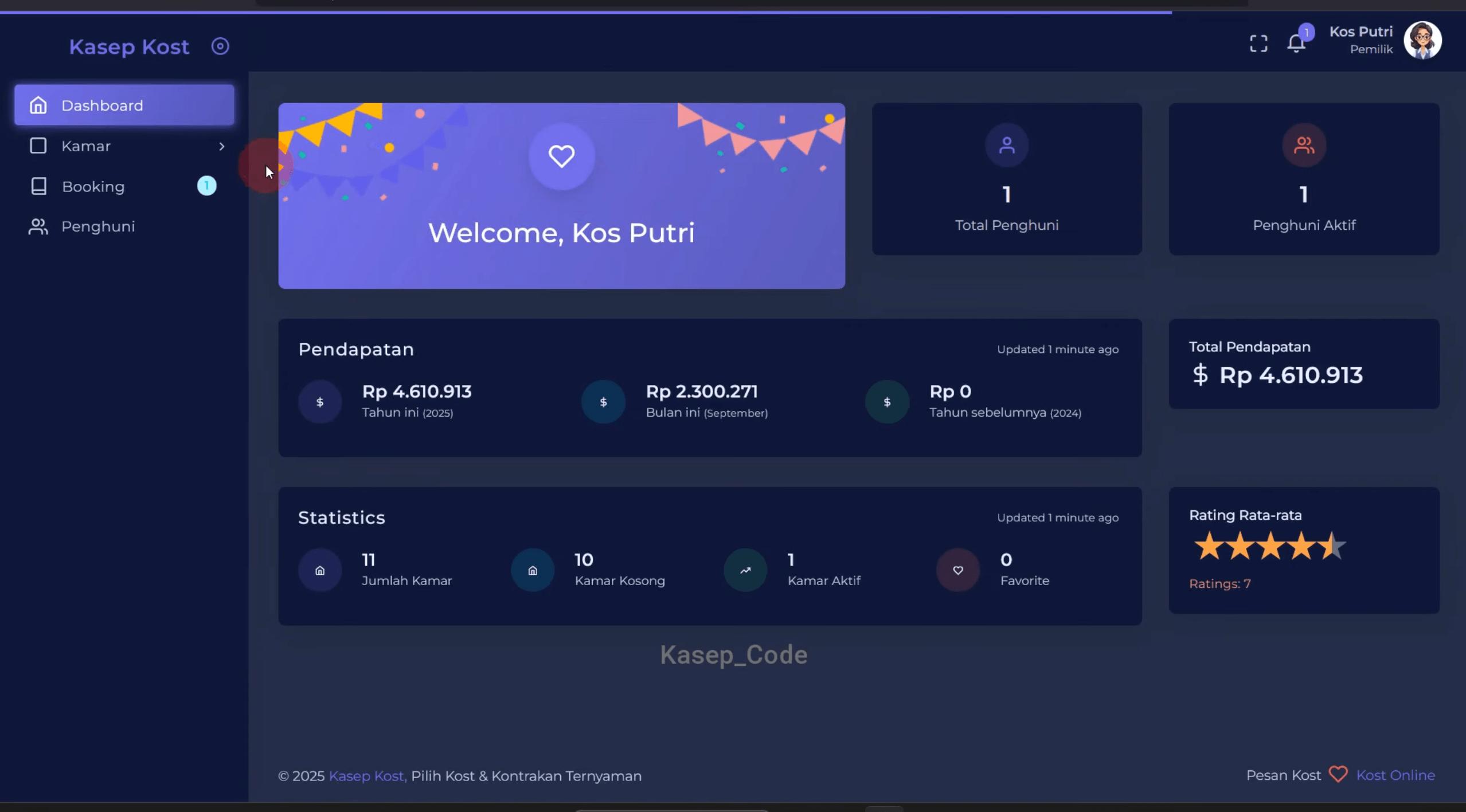Click the footer heart icon
The width and height of the screenshot is (1466, 812).
point(1338,774)
